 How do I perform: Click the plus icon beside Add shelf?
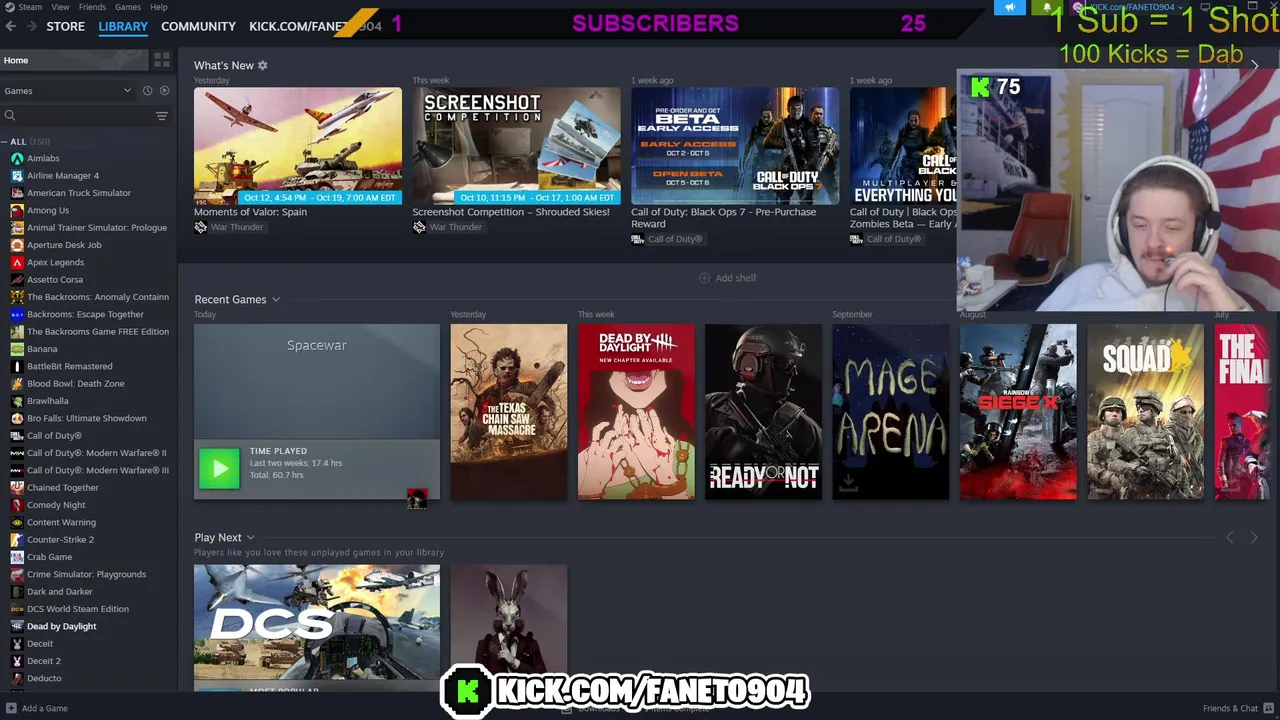(x=704, y=278)
